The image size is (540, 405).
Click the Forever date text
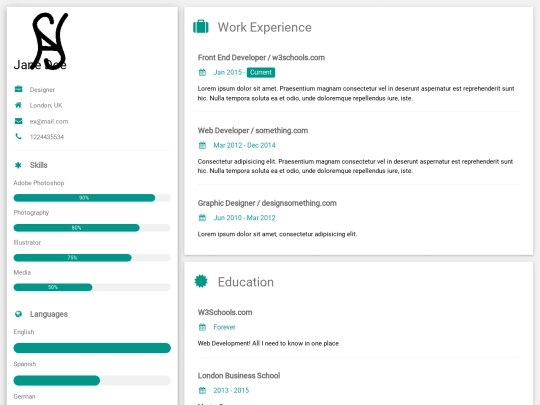(x=224, y=327)
